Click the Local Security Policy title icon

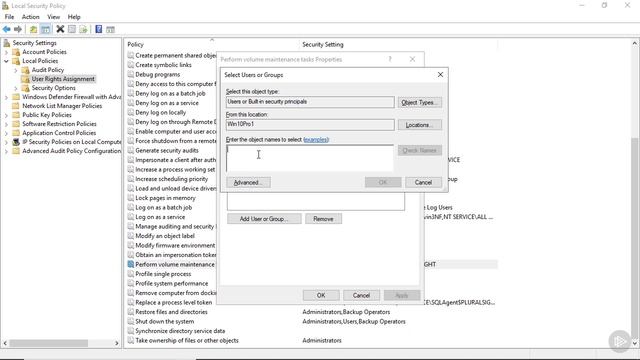pyautogui.click(x=5, y=6)
